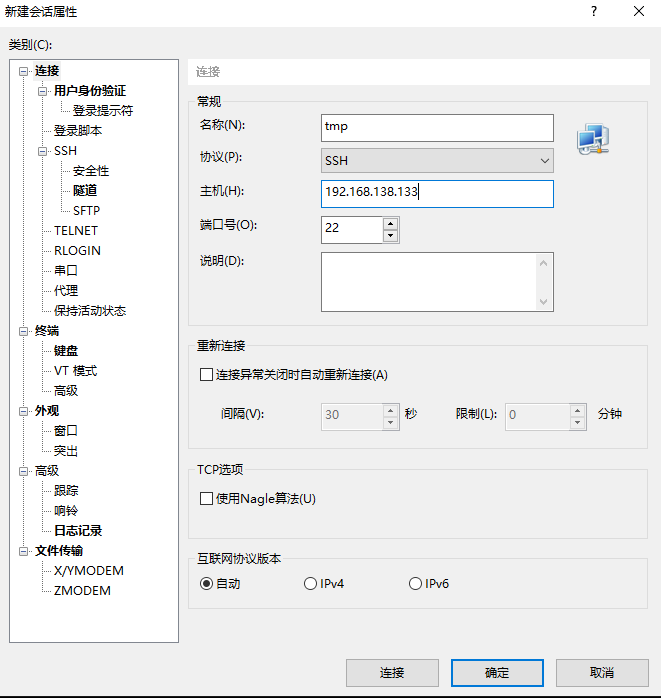Image resolution: width=661 pixels, height=698 pixels.
Task: Collapse the SSH tree node
Action: pyautogui.click(x=43, y=151)
